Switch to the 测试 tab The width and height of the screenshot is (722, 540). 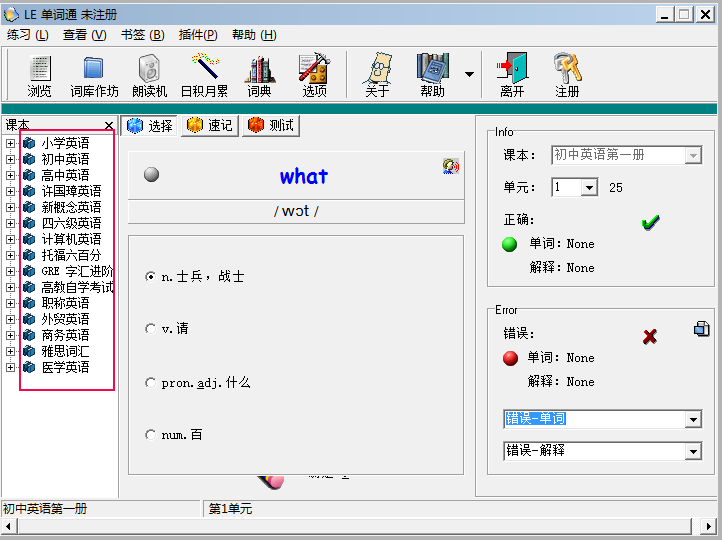coord(271,125)
